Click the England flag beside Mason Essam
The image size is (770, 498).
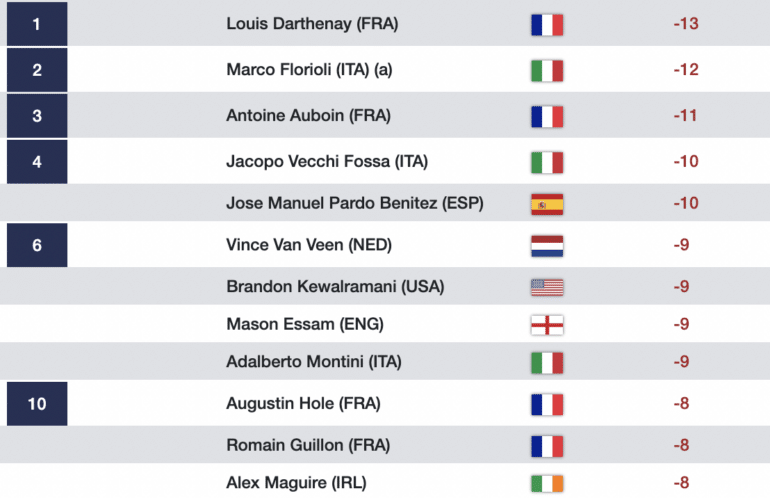[x=547, y=325]
